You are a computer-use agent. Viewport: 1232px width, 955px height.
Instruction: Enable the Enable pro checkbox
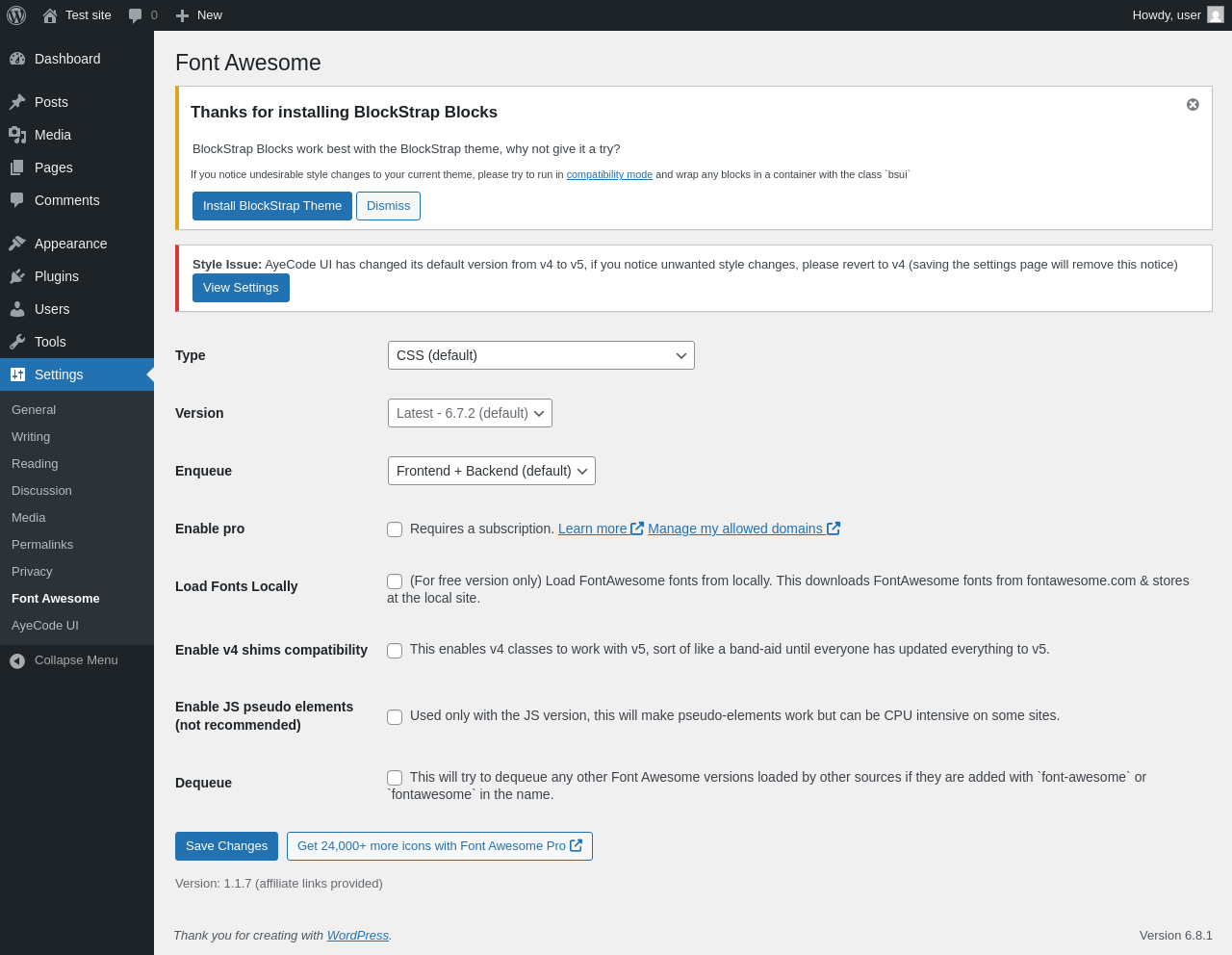395,529
